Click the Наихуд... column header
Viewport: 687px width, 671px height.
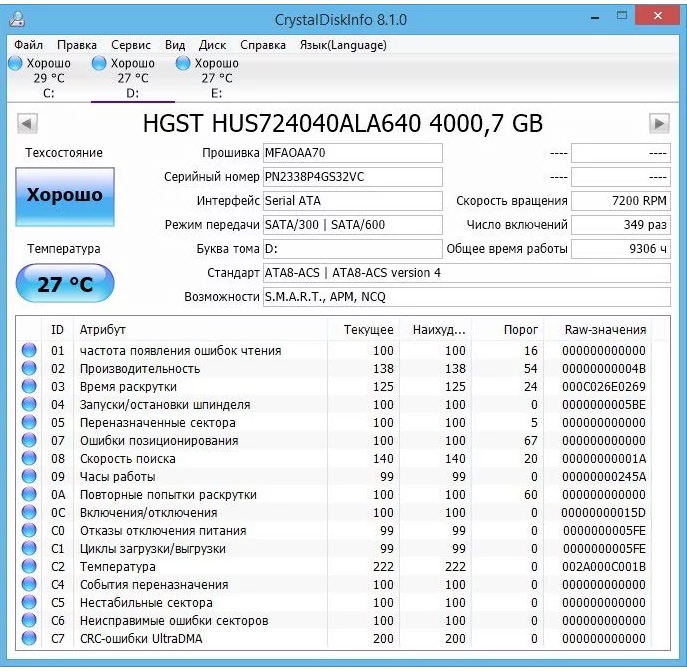[435, 330]
